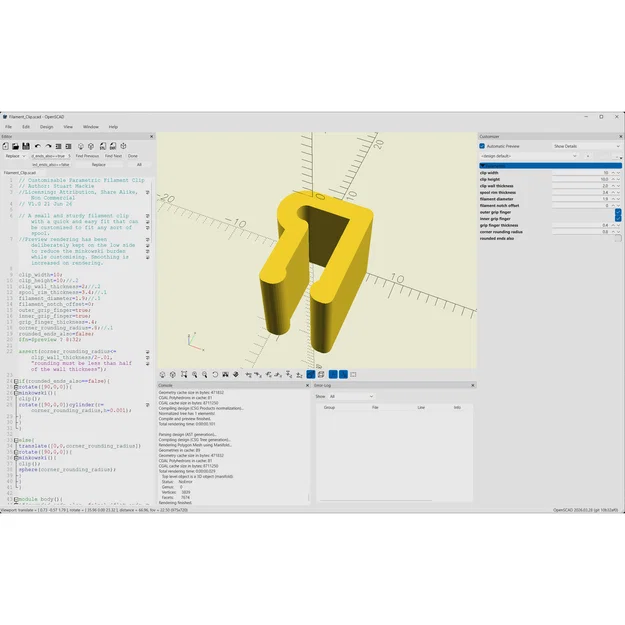The height and width of the screenshot is (625, 625).
Task: Preview the design from editor toolbar
Action: [x=81, y=146]
